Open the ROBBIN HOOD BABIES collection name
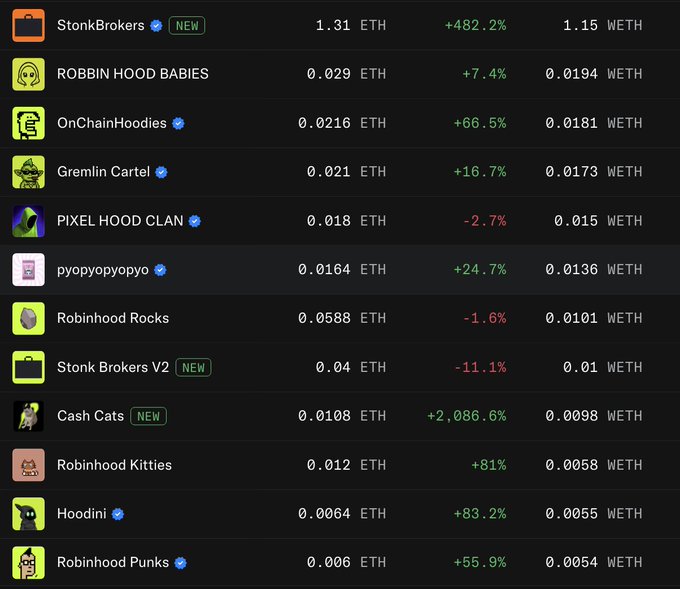This screenshot has height=589, width=680. [x=133, y=74]
